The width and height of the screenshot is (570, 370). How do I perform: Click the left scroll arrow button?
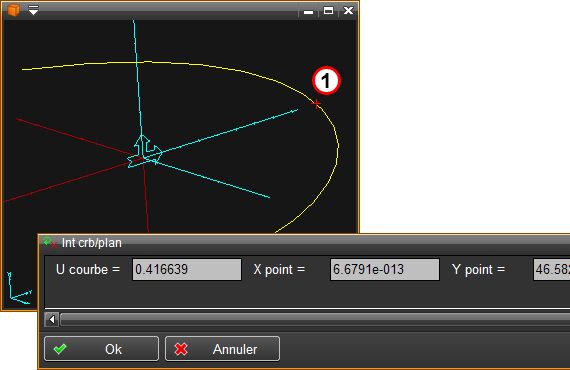point(52,319)
